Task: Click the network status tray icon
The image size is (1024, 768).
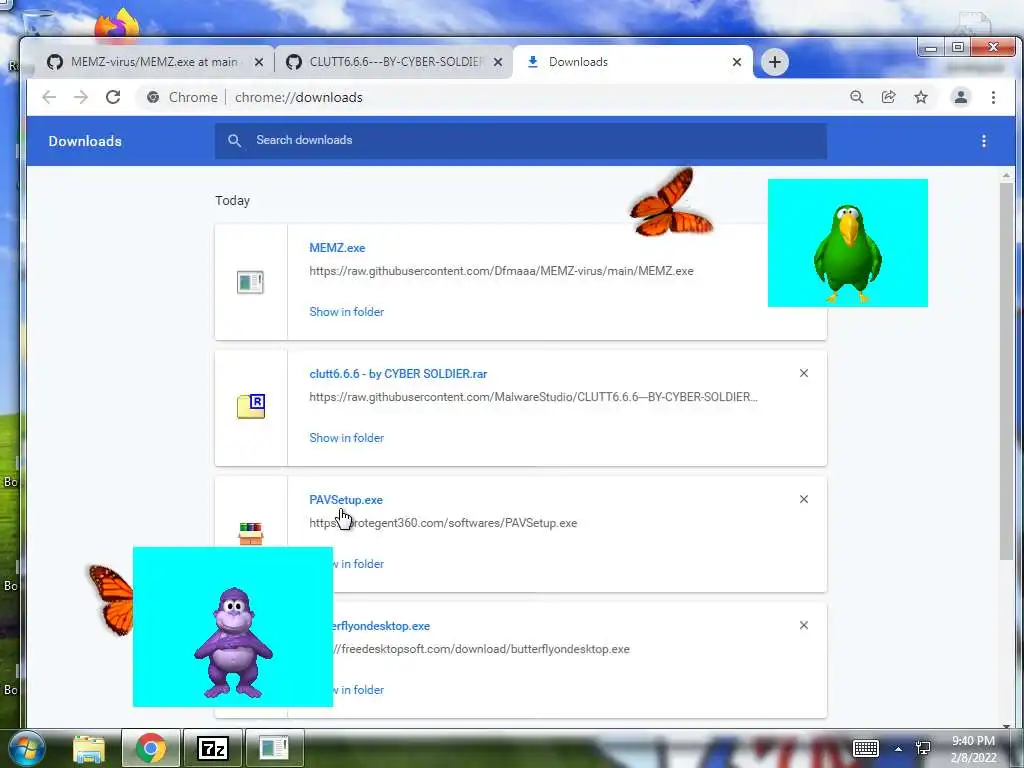Action: coord(923,748)
